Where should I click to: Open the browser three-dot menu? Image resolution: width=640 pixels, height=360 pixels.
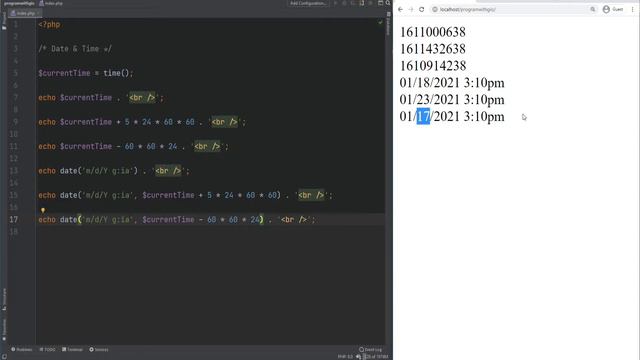633,9
